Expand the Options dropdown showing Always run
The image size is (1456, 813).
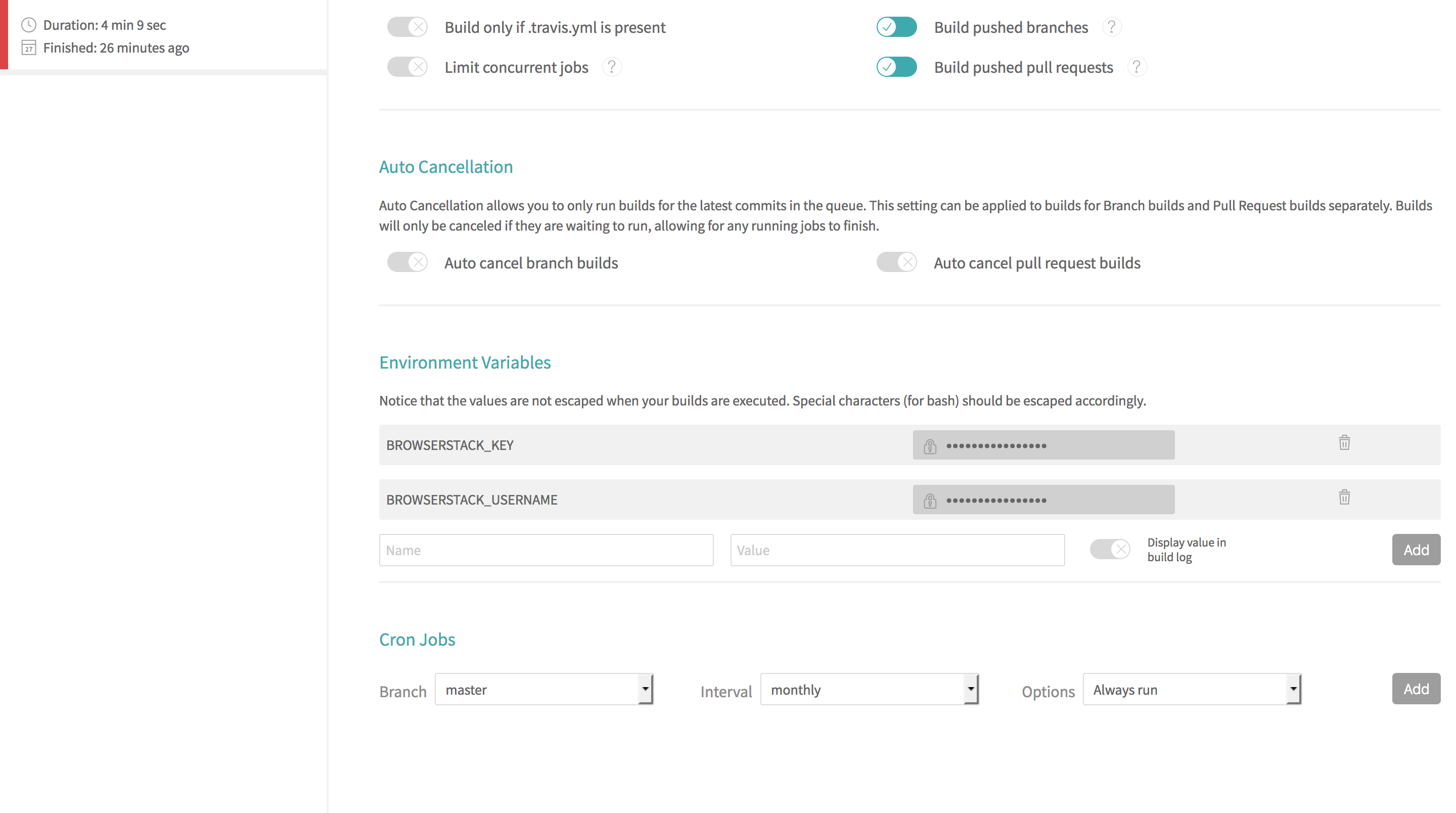1192,689
